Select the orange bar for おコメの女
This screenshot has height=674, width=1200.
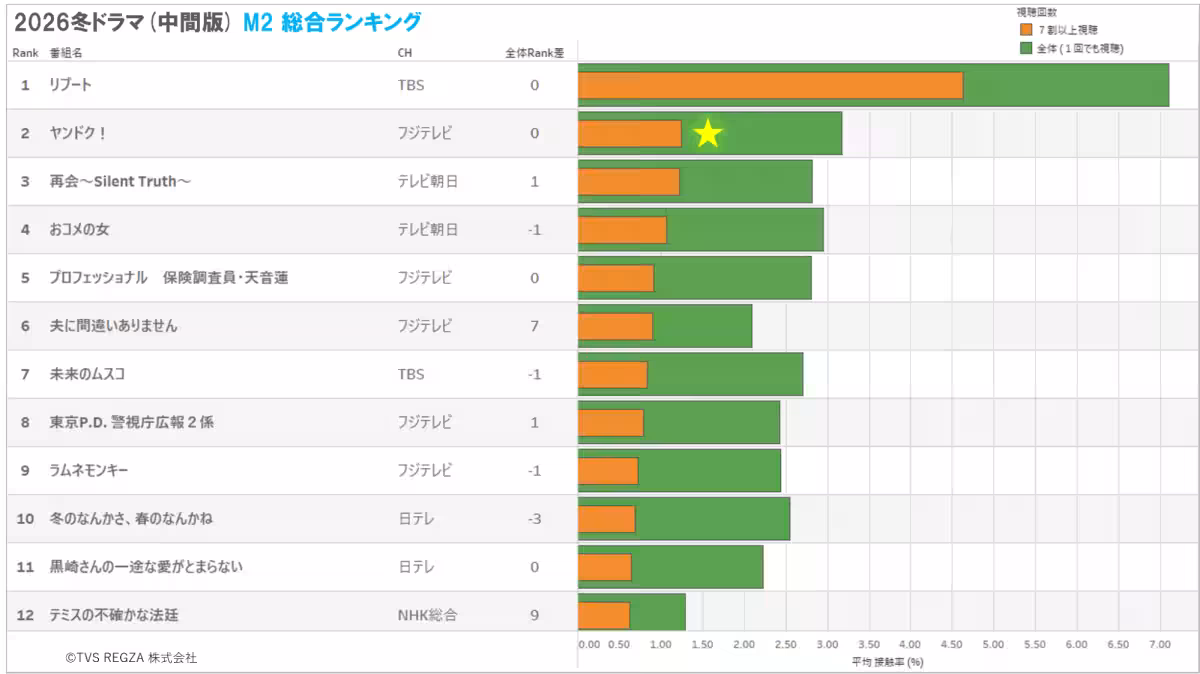pyautogui.click(x=622, y=230)
